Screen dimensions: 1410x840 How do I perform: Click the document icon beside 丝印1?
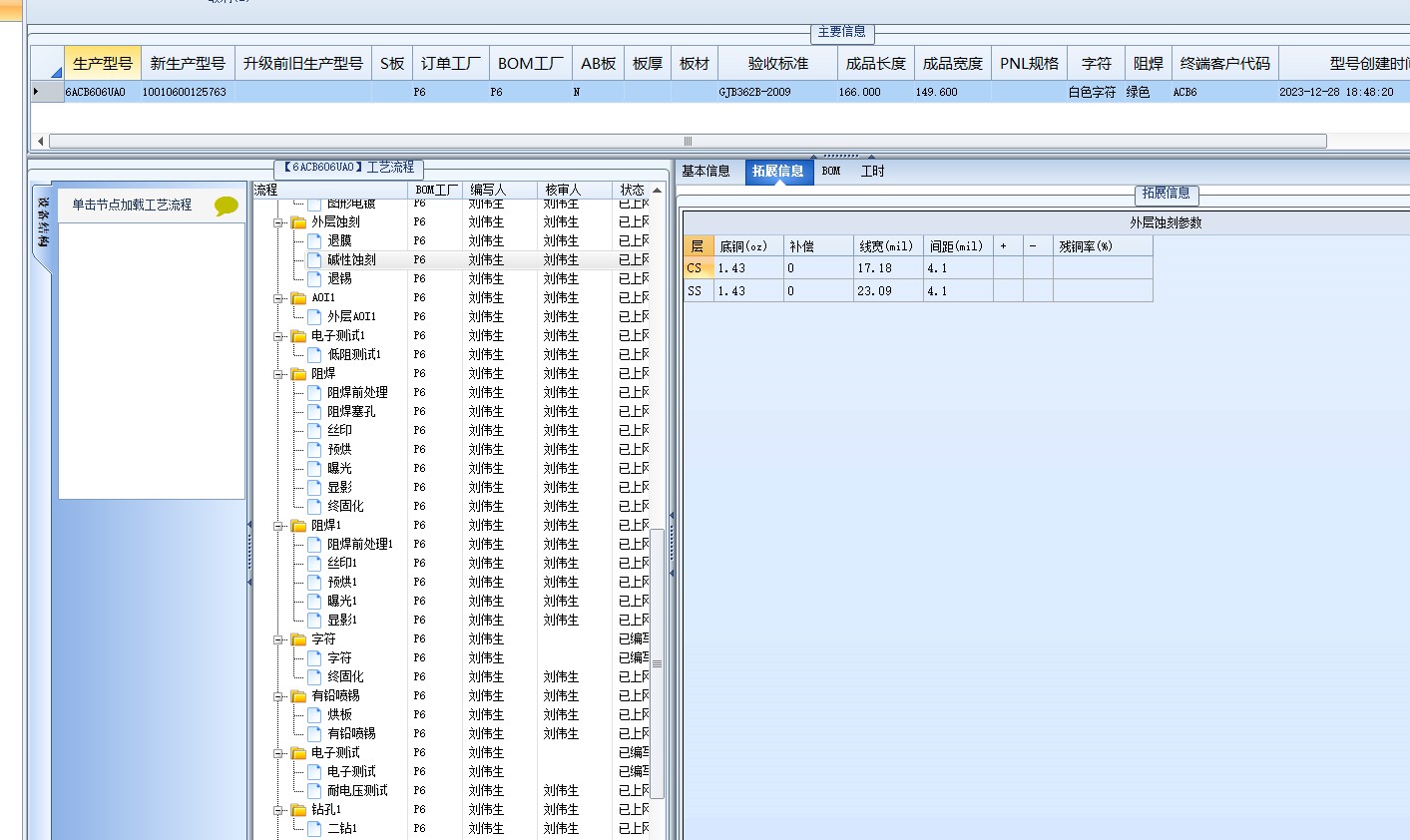point(314,563)
